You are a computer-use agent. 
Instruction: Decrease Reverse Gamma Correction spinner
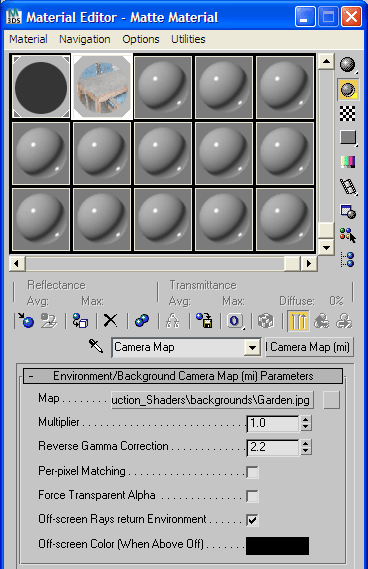306,451
